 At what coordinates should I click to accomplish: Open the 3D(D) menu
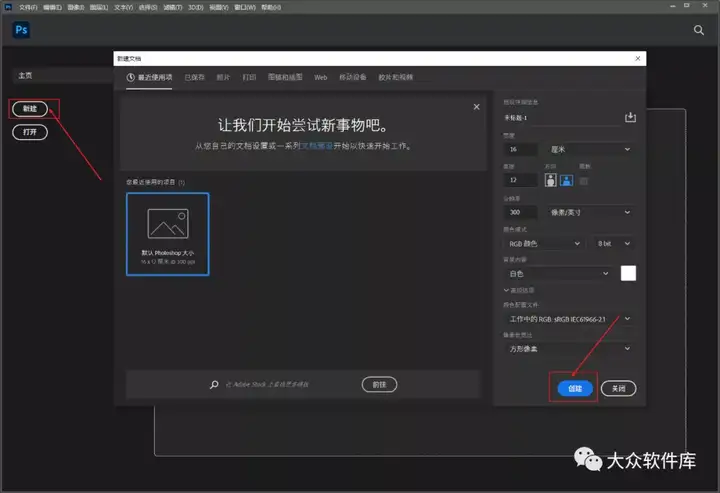pyautogui.click(x=196, y=7)
